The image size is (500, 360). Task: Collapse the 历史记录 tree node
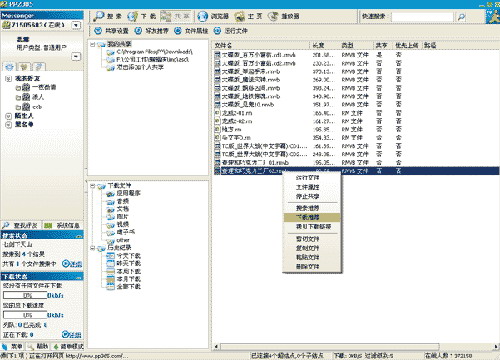pyautogui.click(x=93, y=248)
